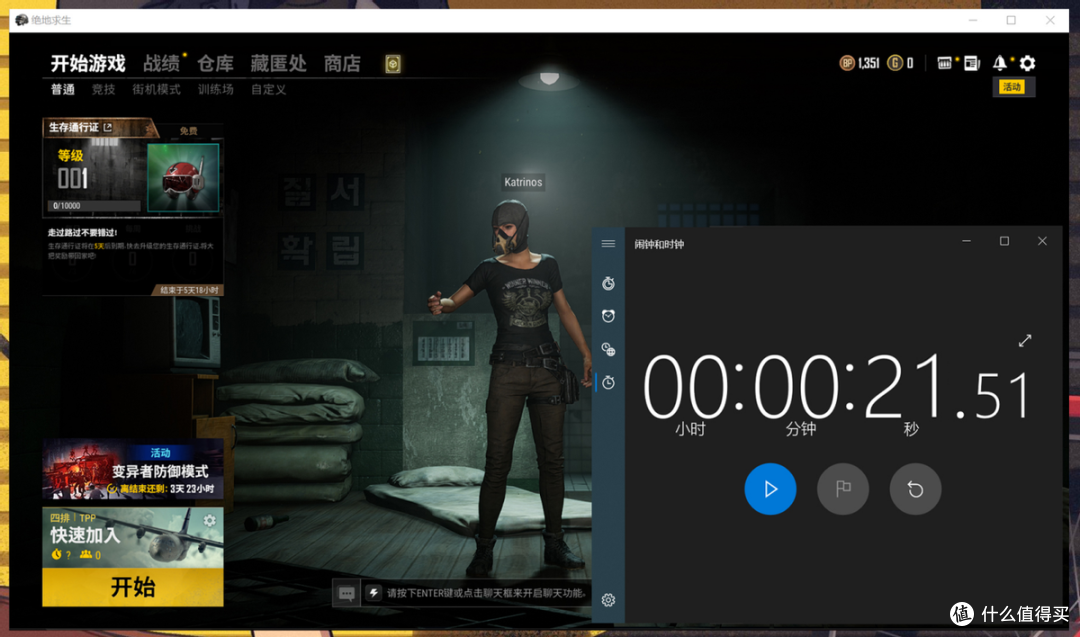
Task: Open the 开始游戏 main tab
Action: click(x=88, y=63)
